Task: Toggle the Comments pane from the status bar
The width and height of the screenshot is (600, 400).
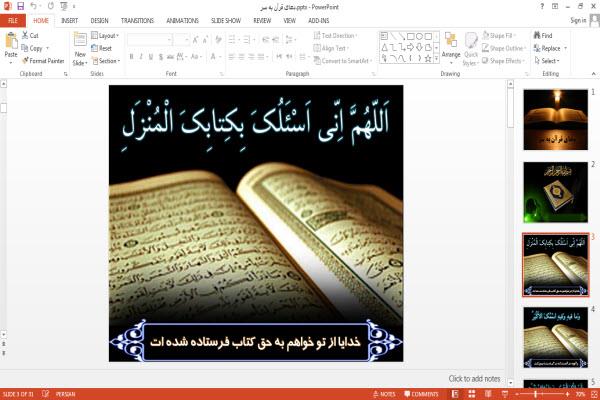Action: coord(421,394)
